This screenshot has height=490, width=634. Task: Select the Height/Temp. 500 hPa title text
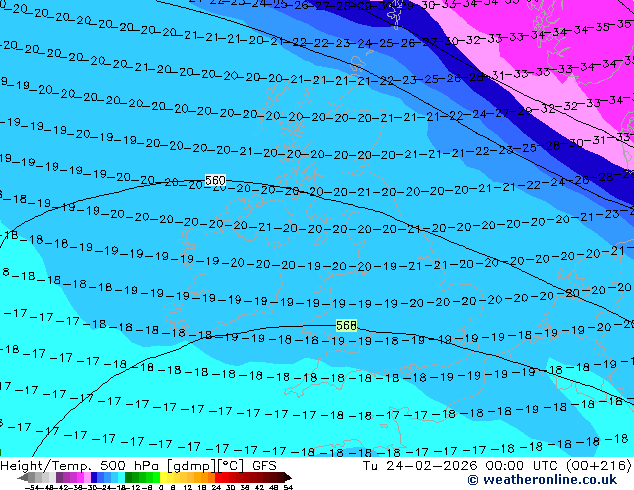80,466
